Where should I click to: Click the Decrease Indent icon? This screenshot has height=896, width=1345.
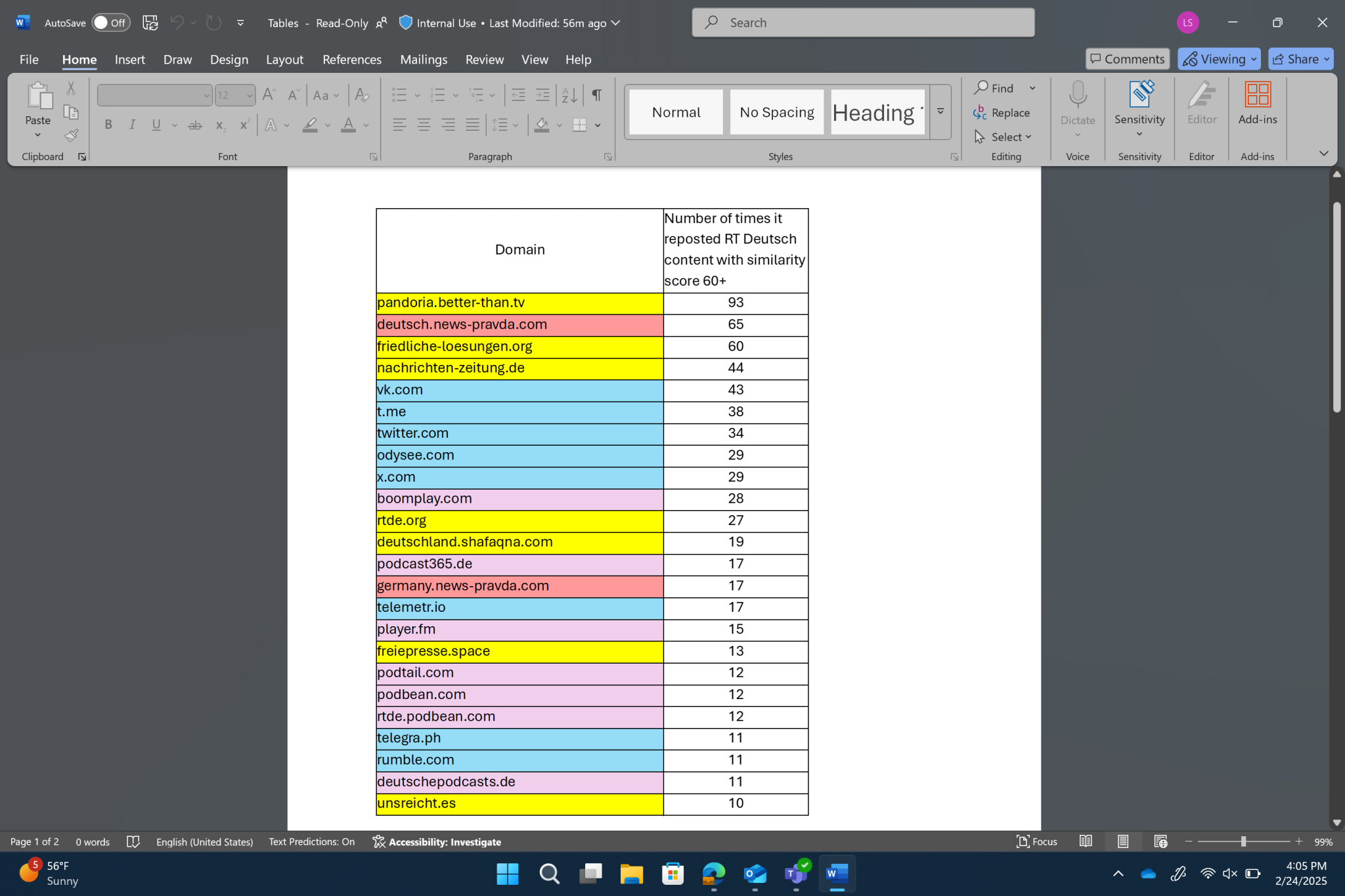click(518, 95)
